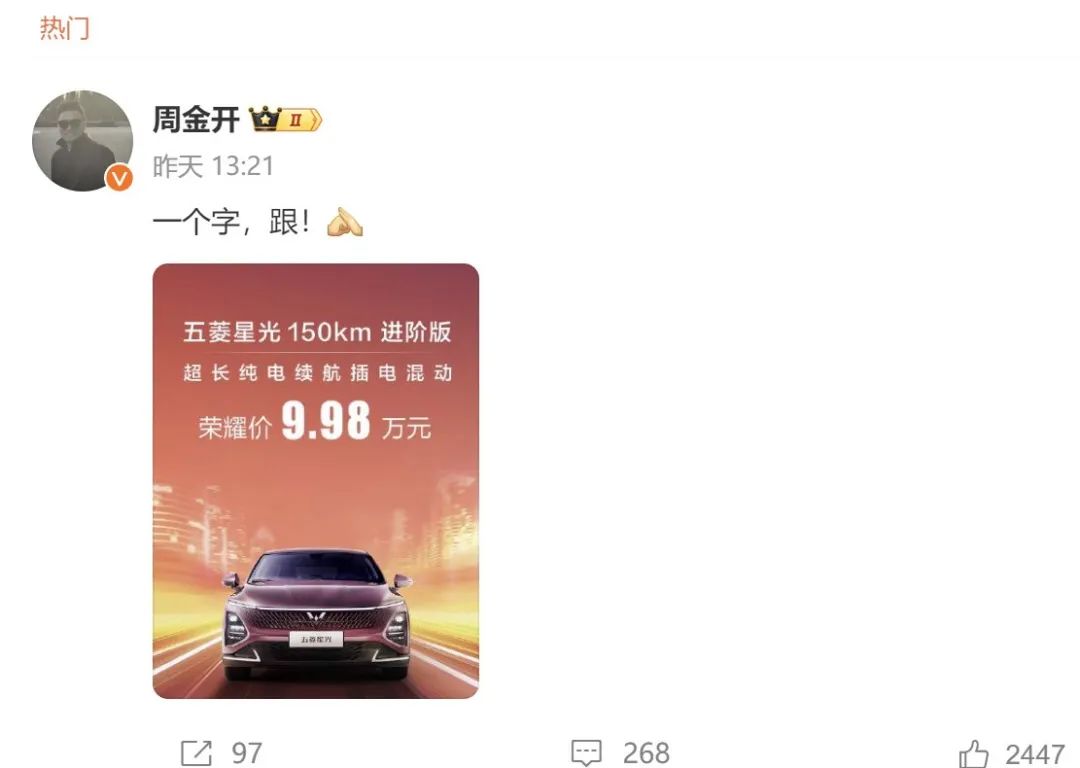Viewport: 1080px width, 768px height.
Task: Click the clapping hands emoji in post
Action: (344, 222)
